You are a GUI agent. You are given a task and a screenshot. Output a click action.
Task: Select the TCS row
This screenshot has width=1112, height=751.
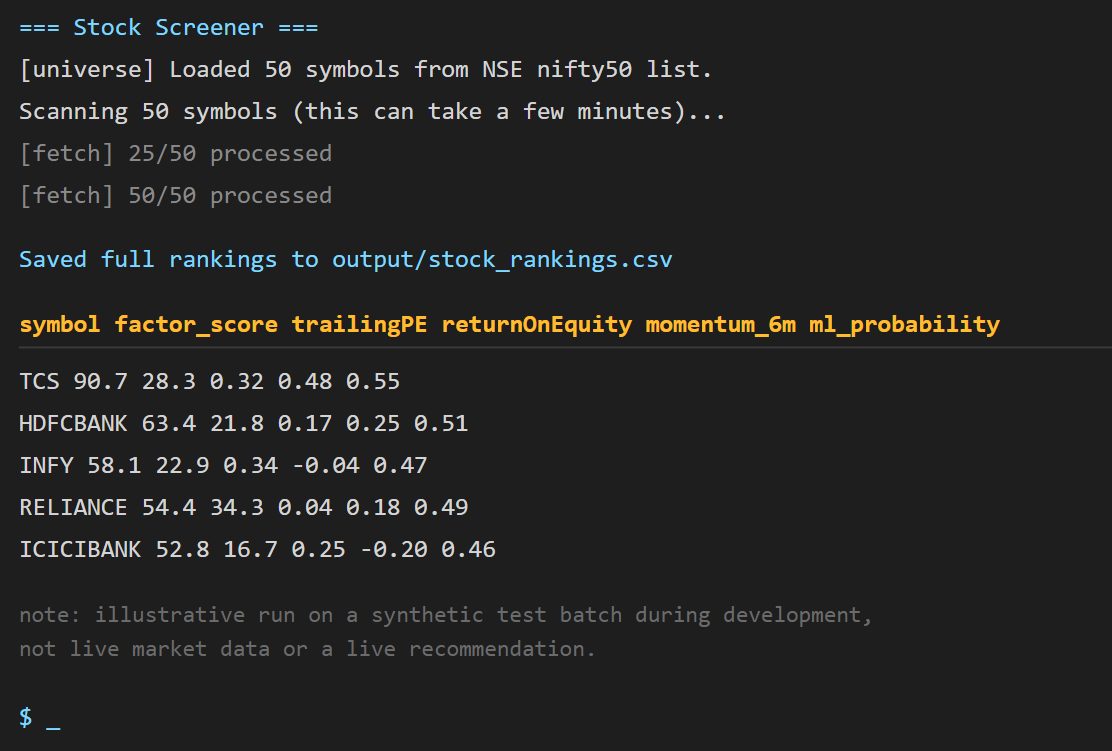209,382
